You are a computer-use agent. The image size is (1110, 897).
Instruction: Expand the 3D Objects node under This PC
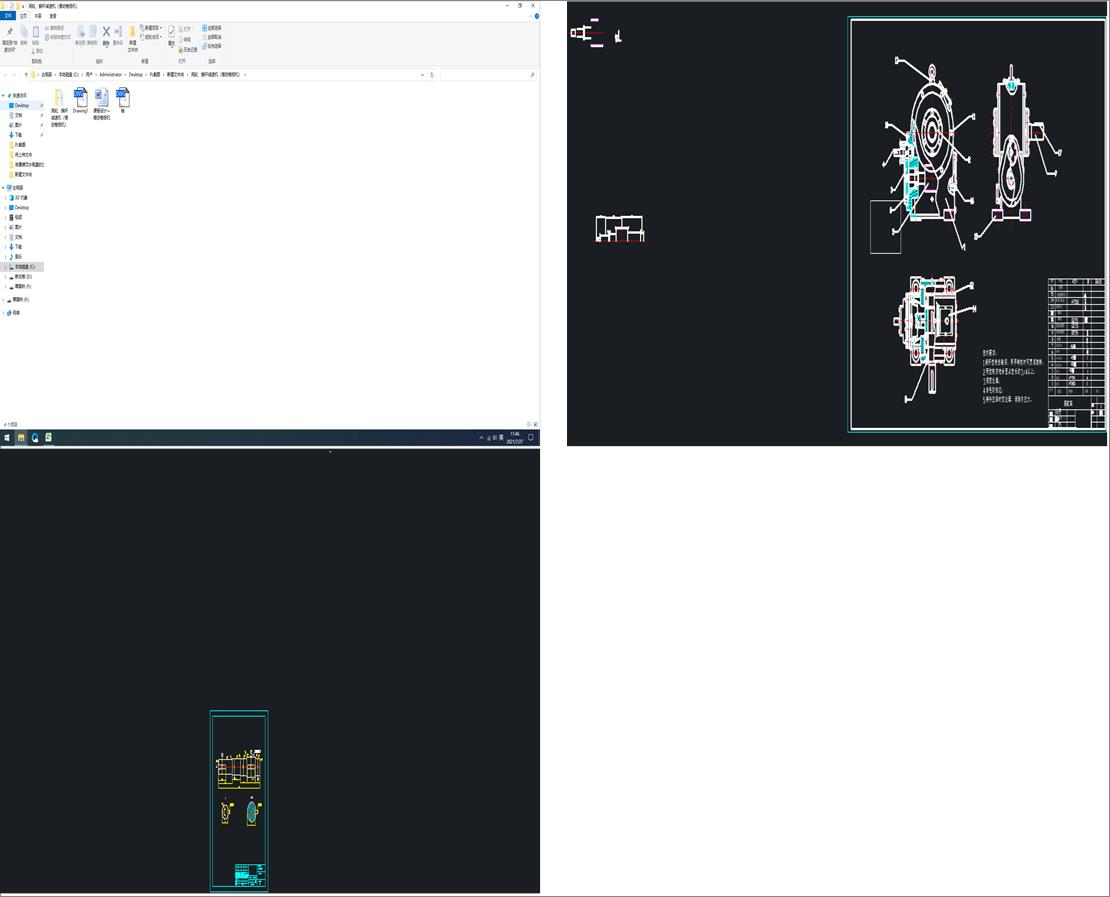click(6, 198)
